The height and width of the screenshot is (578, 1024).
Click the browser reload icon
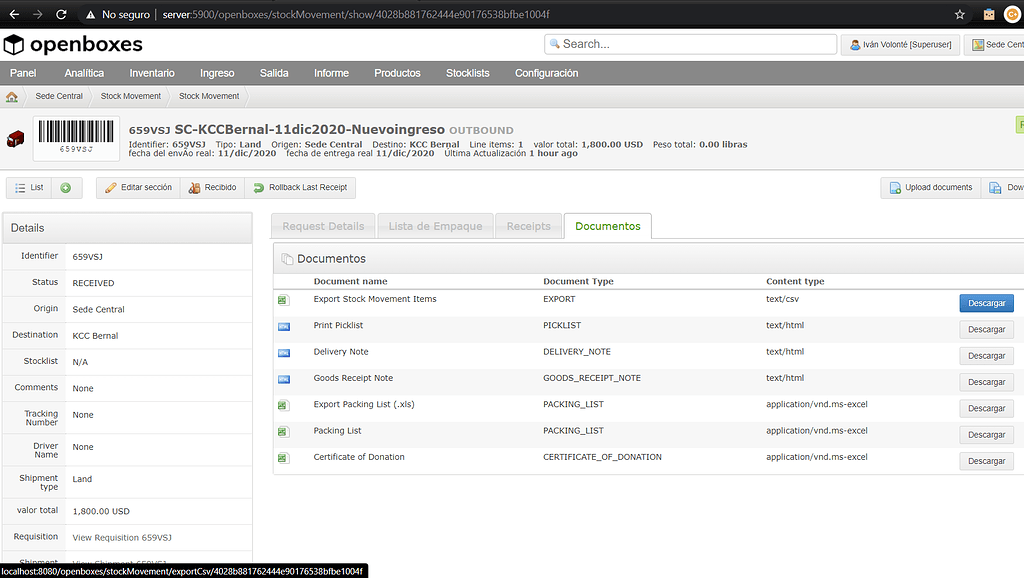pyautogui.click(x=62, y=15)
